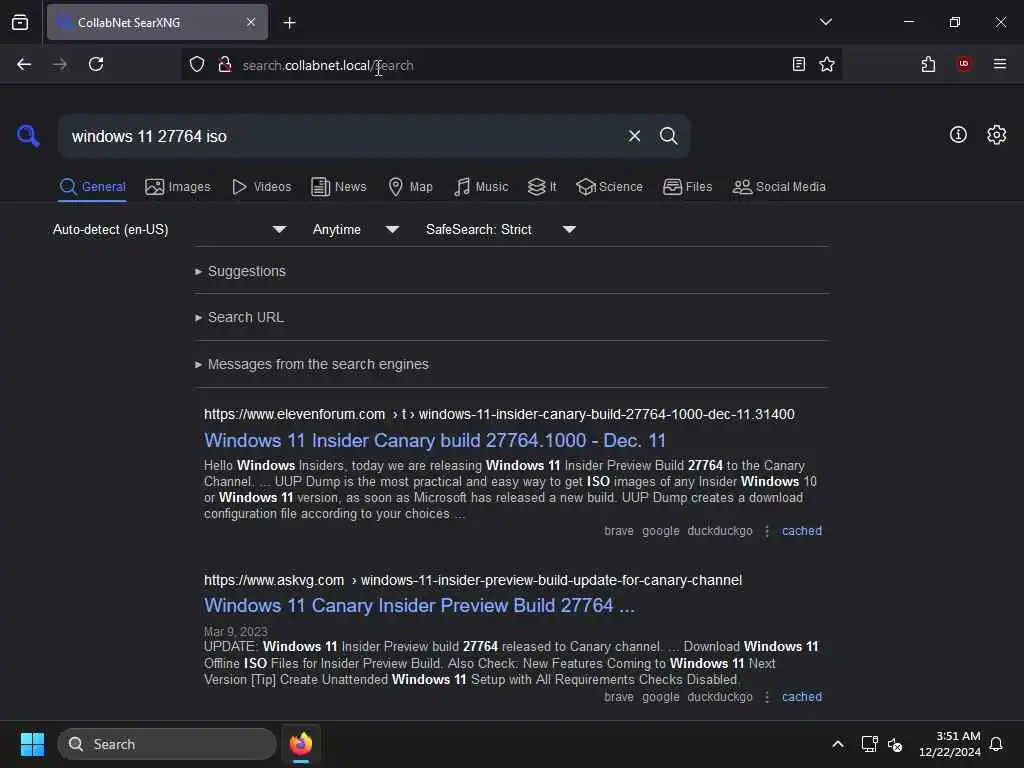Toggle reader view icon in address bar
Screen dimensions: 1024x768
[798, 64]
